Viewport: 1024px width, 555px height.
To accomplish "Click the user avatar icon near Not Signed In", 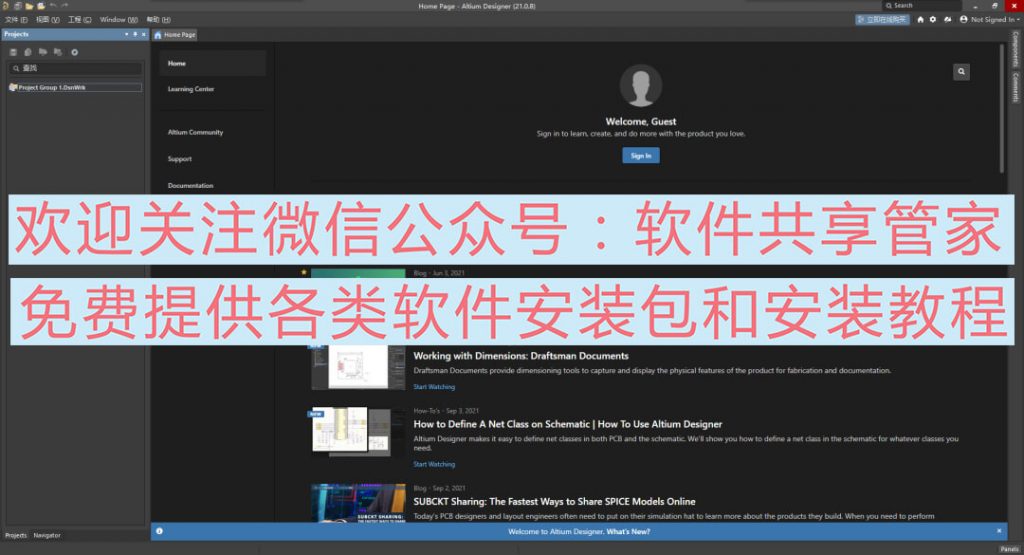I will (963, 20).
